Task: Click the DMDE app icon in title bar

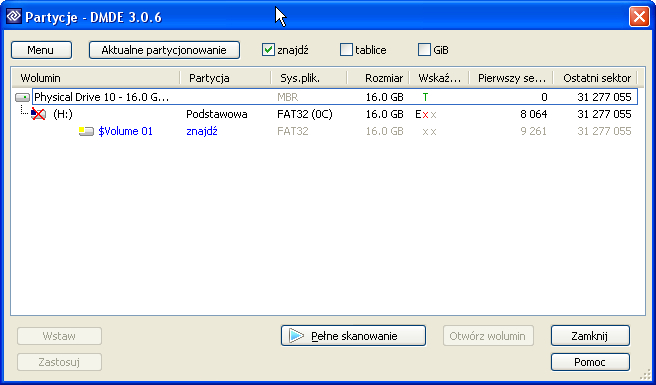Action: coord(13,16)
